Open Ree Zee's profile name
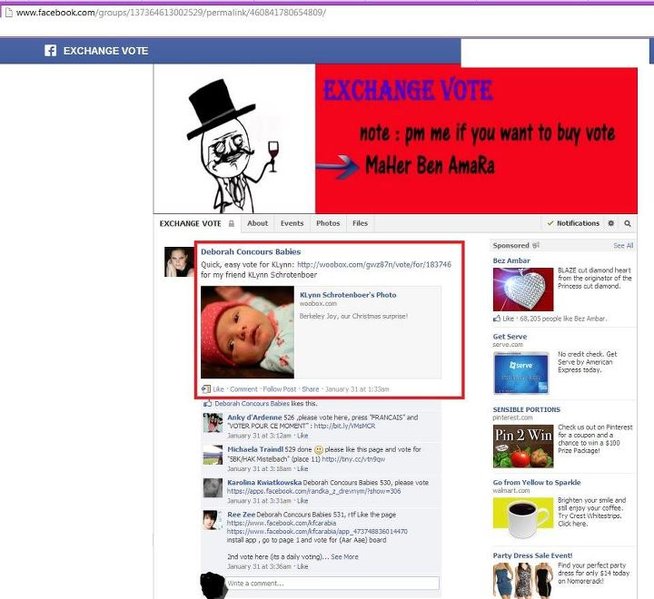 (x=241, y=514)
